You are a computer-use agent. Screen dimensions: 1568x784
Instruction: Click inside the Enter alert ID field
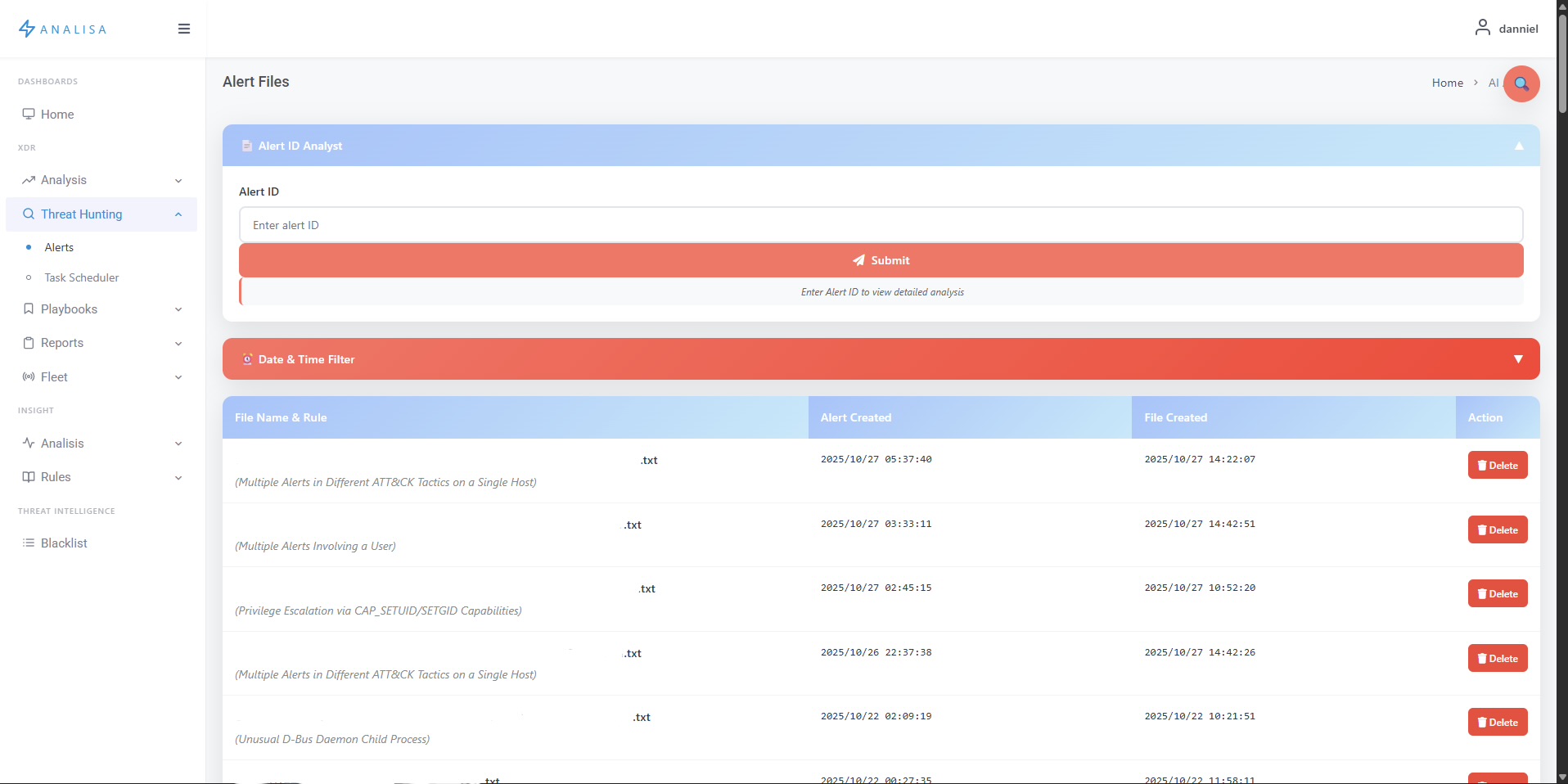click(881, 224)
